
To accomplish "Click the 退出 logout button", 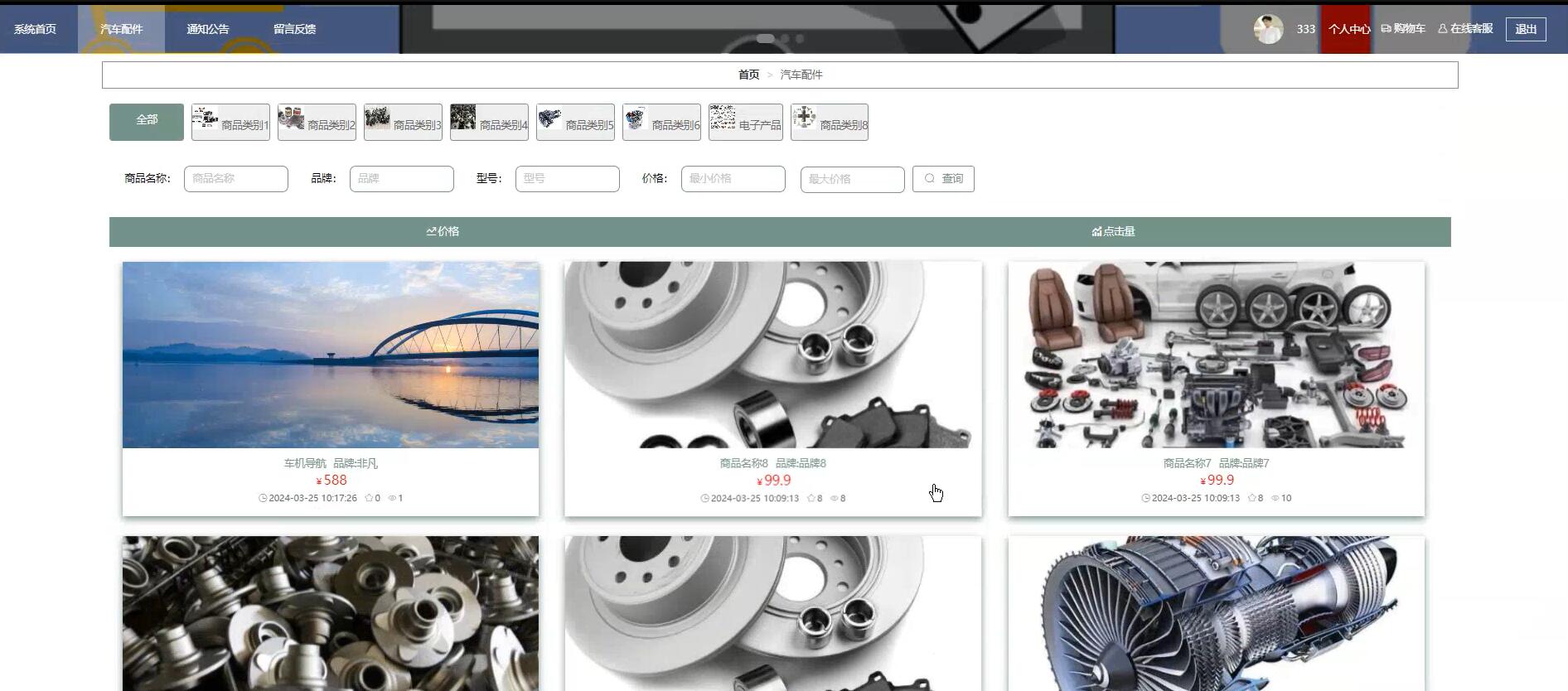I will (x=1526, y=29).
